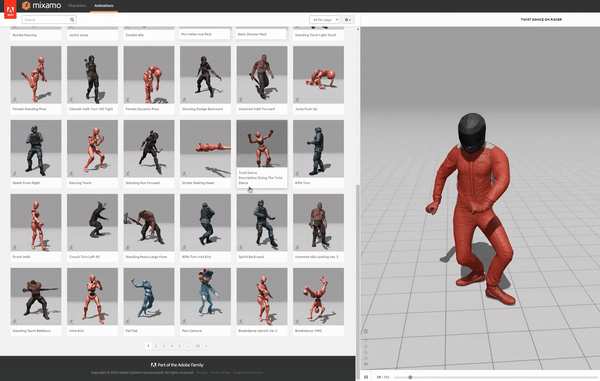This screenshot has height=381, width=600.
Task: Click the next page arrow
Action: pos(206,346)
